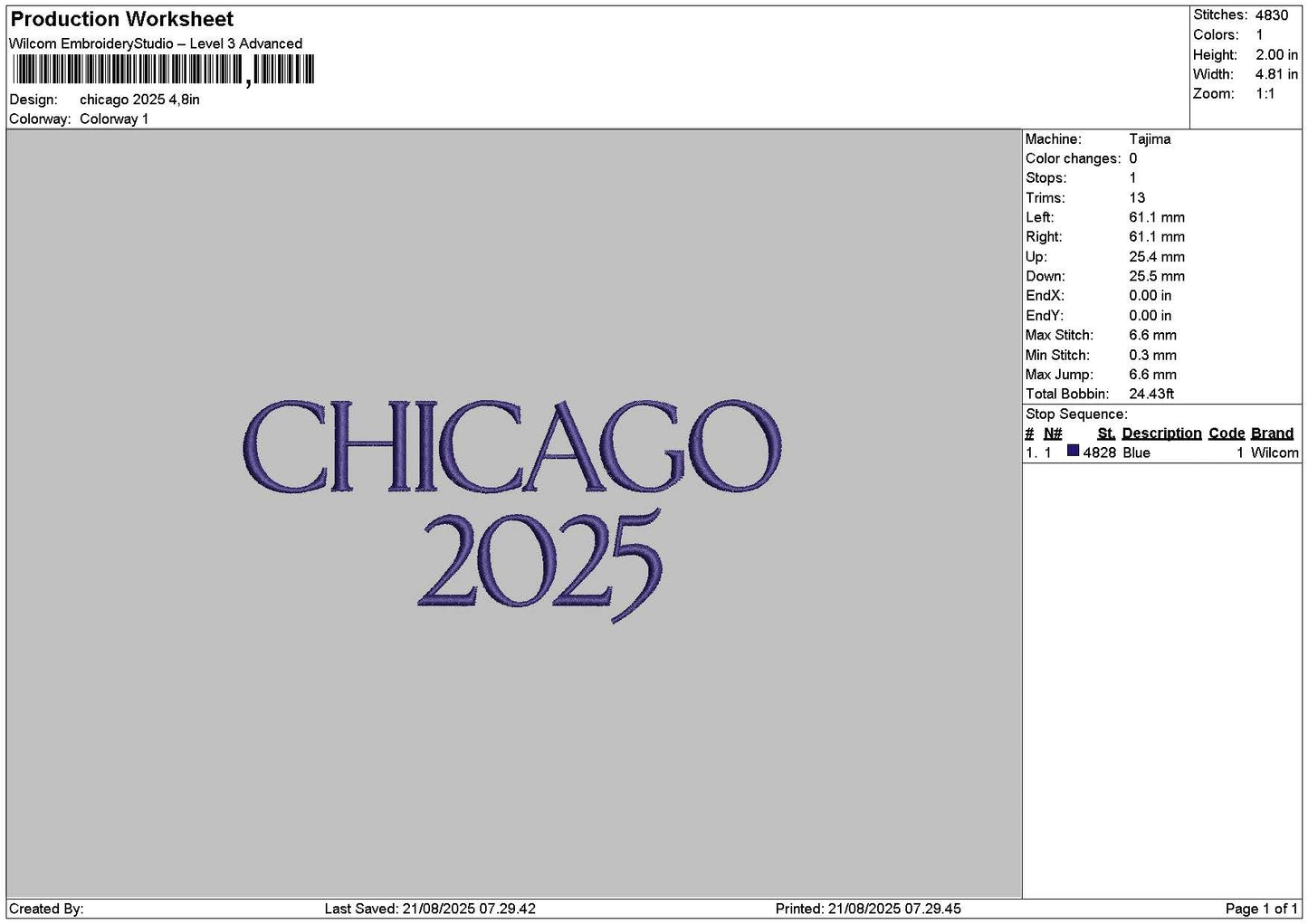This screenshot has height=924, width=1308.
Task: Click the stitches count 4830
Action: point(1272,15)
